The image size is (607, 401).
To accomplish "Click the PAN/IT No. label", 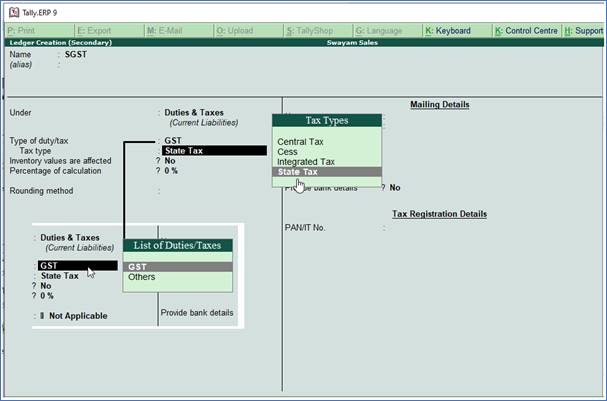I will [305, 228].
